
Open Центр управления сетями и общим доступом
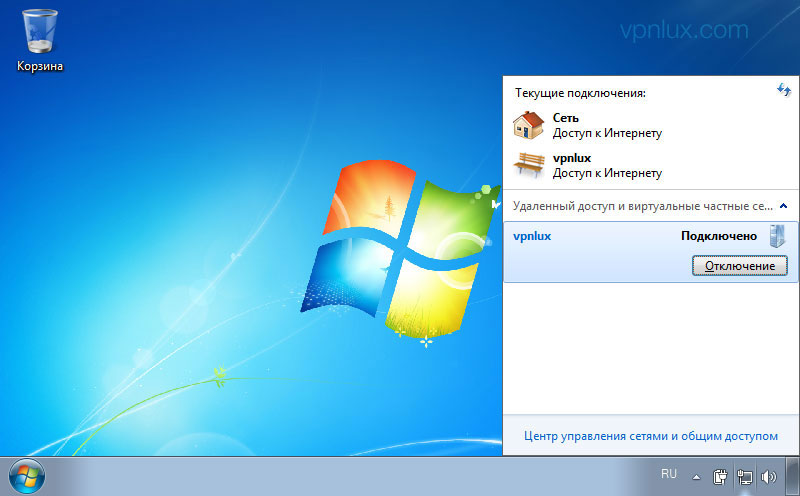[x=651, y=436]
